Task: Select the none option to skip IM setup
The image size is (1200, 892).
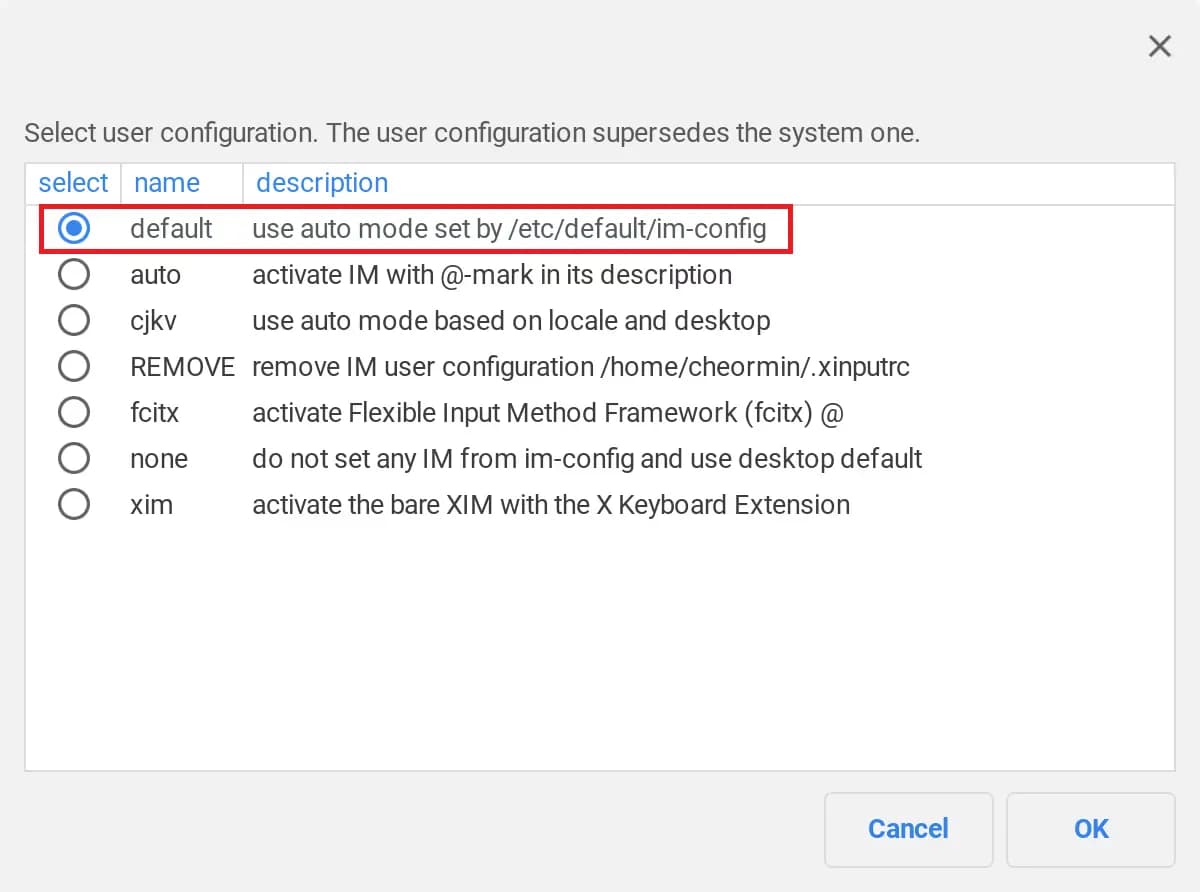Action: point(74,457)
